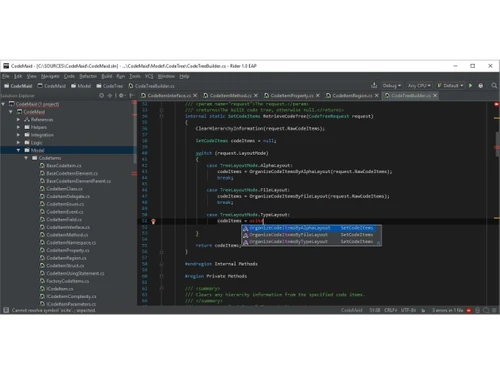Expand Logic folder

click(x=18, y=142)
